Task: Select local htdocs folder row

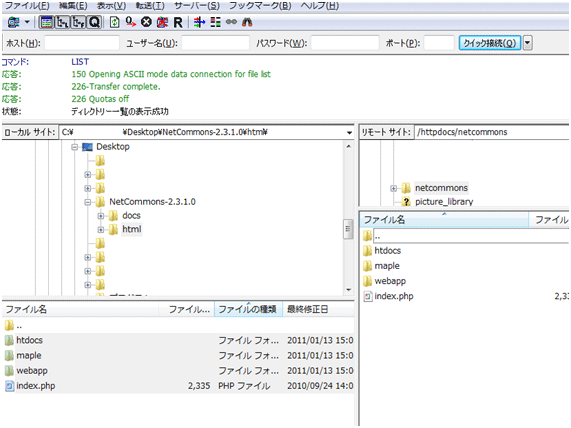Action: (x=178, y=341)
